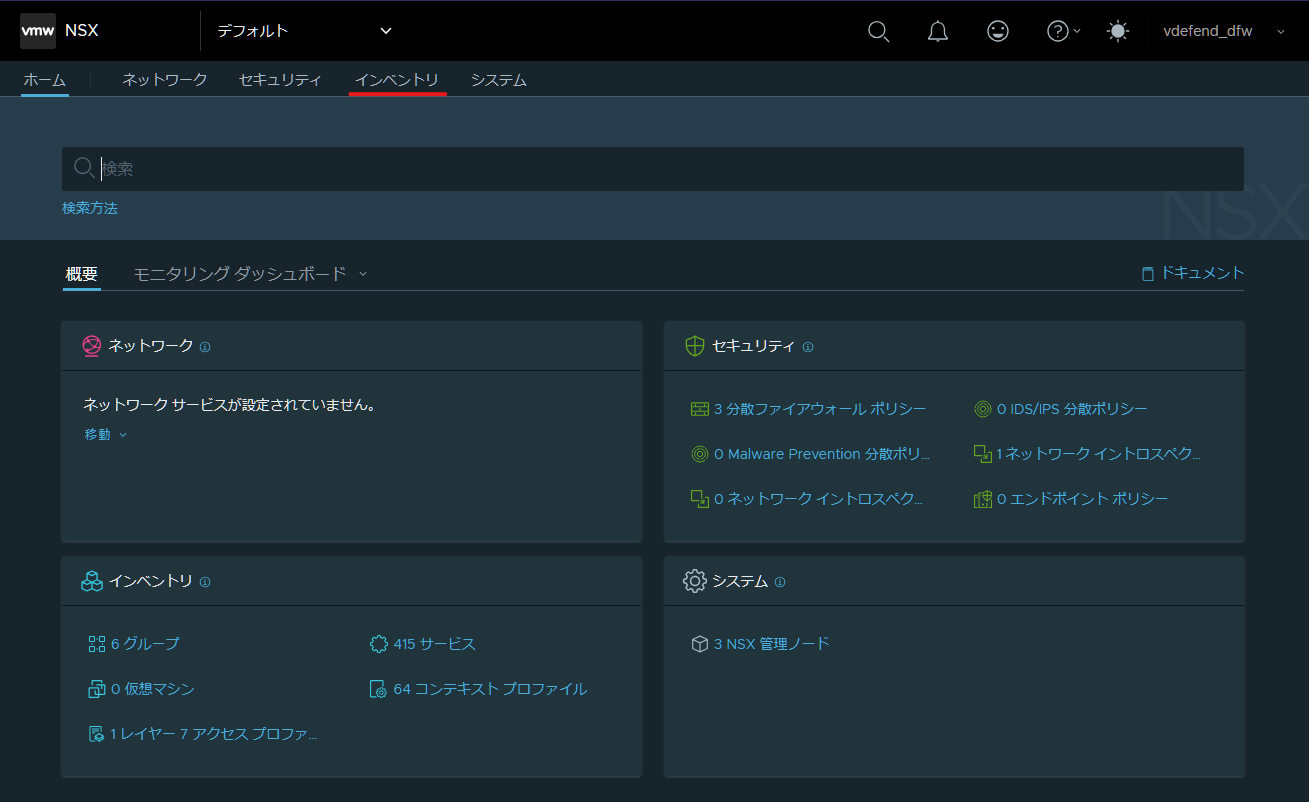Click the feedback smiley face icon
This screenshot has width=1309, height=802.
(x=998, y=31)
